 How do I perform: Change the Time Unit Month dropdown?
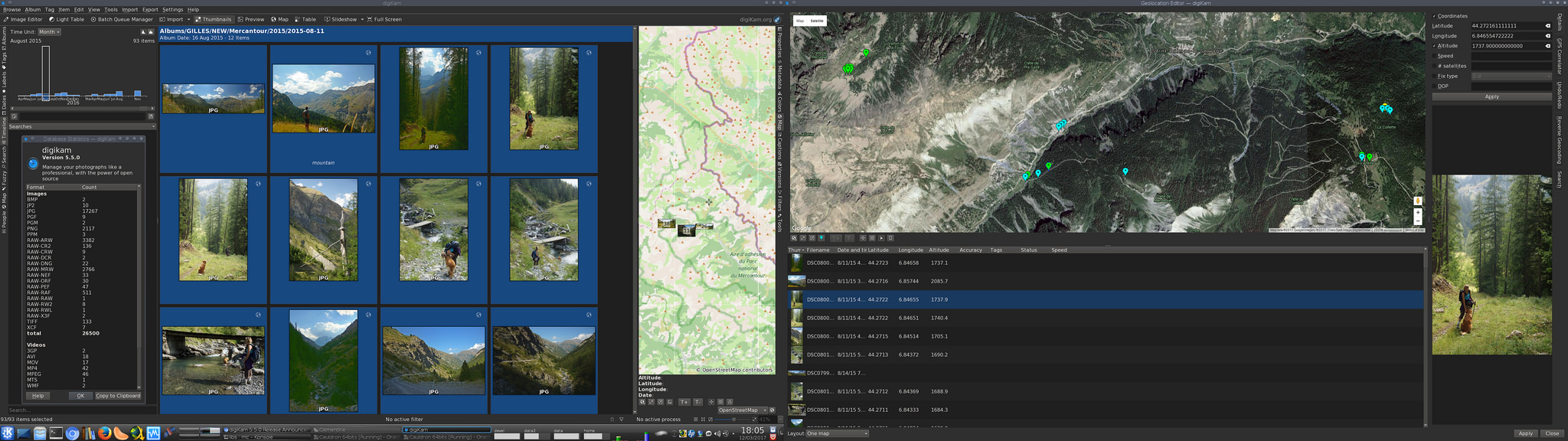pos(50,32)
